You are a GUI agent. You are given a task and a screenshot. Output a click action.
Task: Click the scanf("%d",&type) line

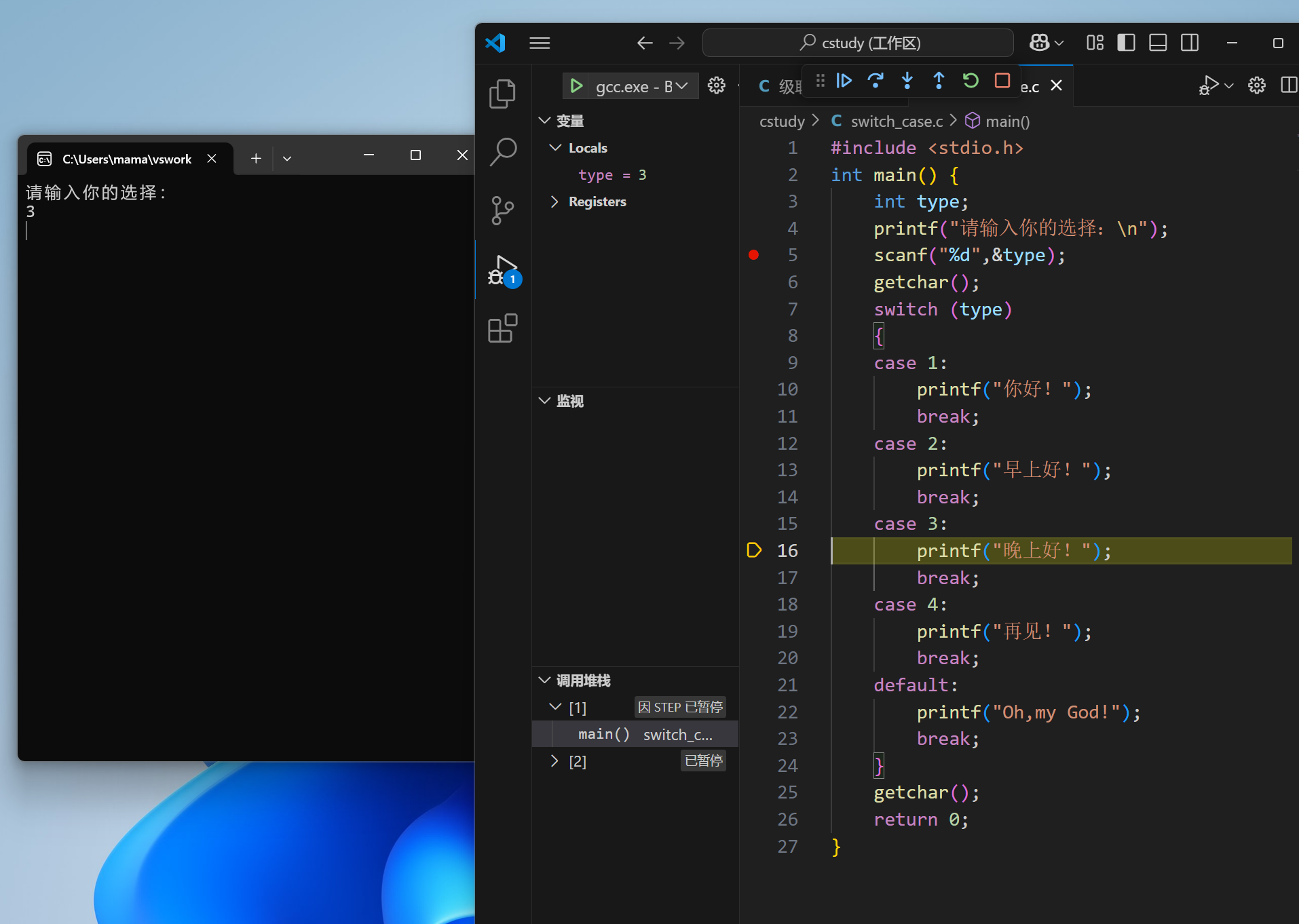point(969,255)
